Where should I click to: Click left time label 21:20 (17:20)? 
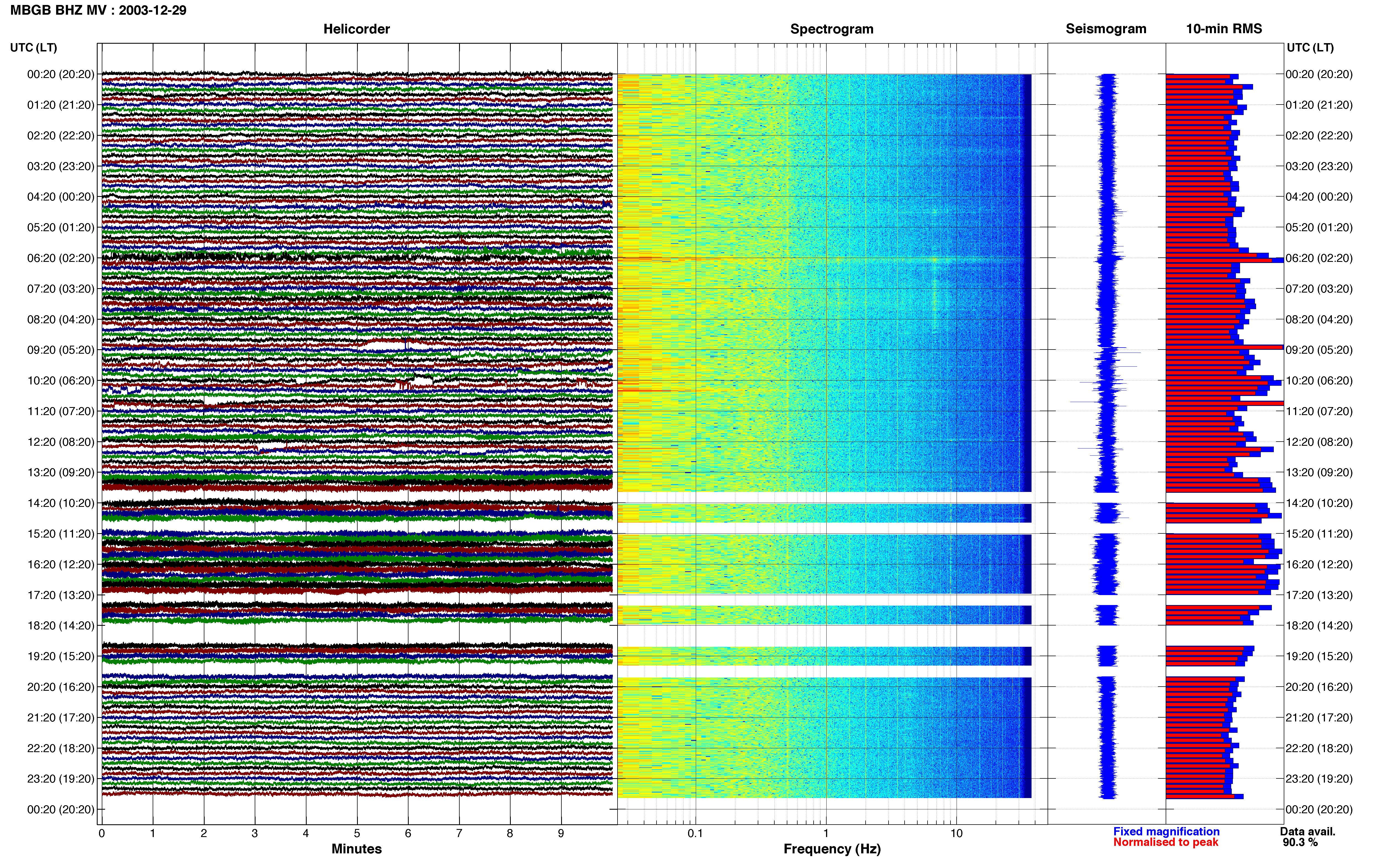(60, 718)
